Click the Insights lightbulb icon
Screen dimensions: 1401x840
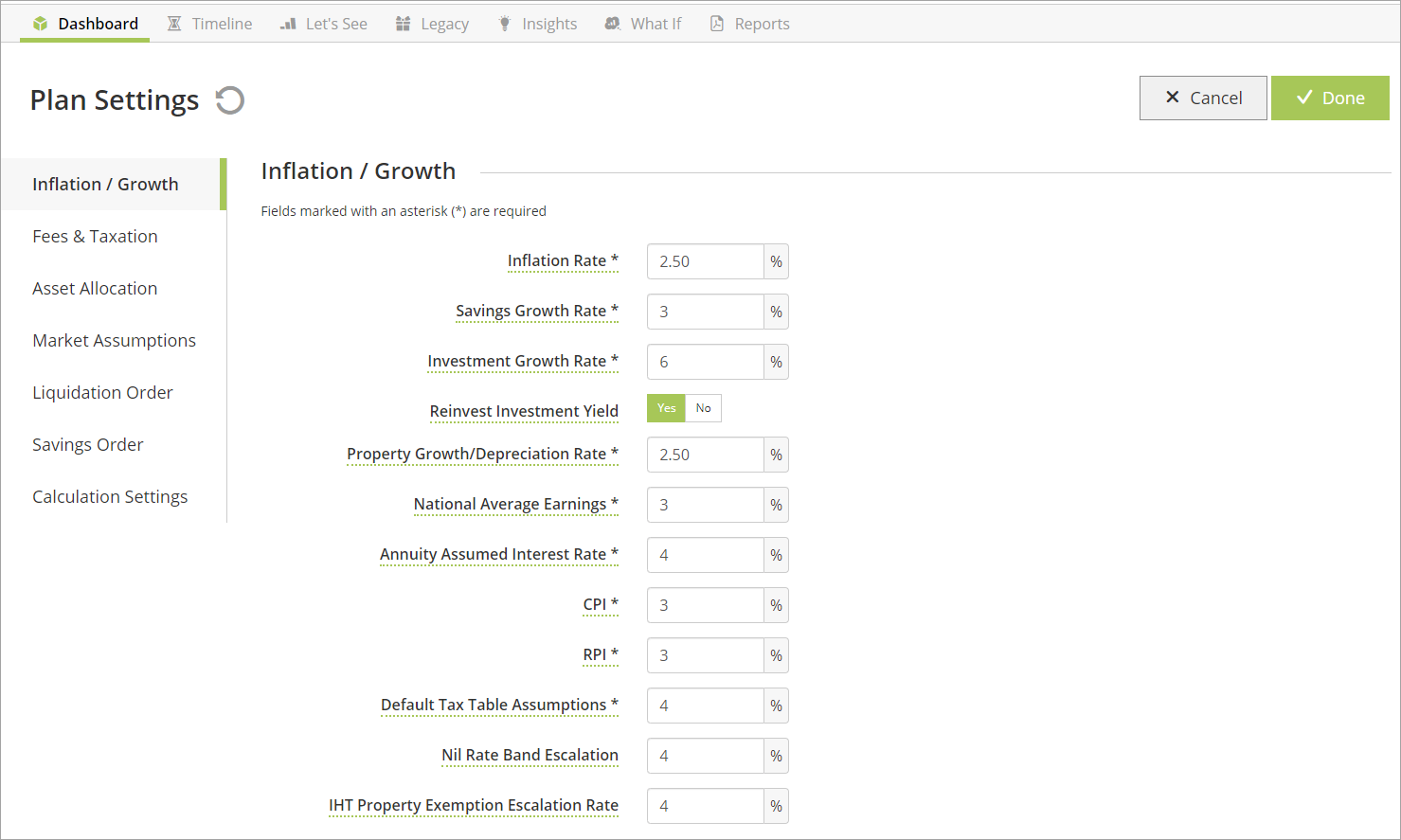coord(505,24)
